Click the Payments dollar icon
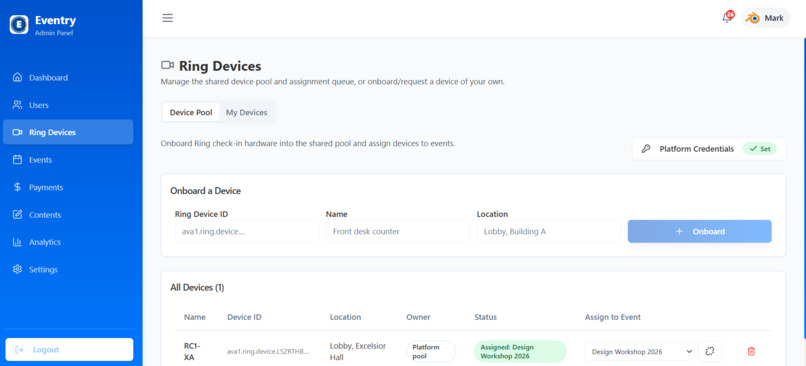 [x=17, y=187]
